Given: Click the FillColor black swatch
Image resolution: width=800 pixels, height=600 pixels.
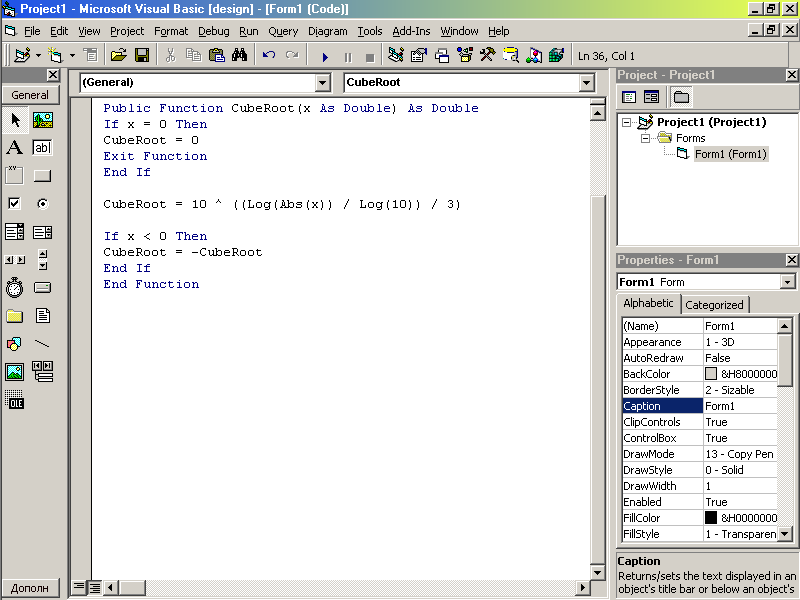Looking at the screenshot, I should point(711,518).
